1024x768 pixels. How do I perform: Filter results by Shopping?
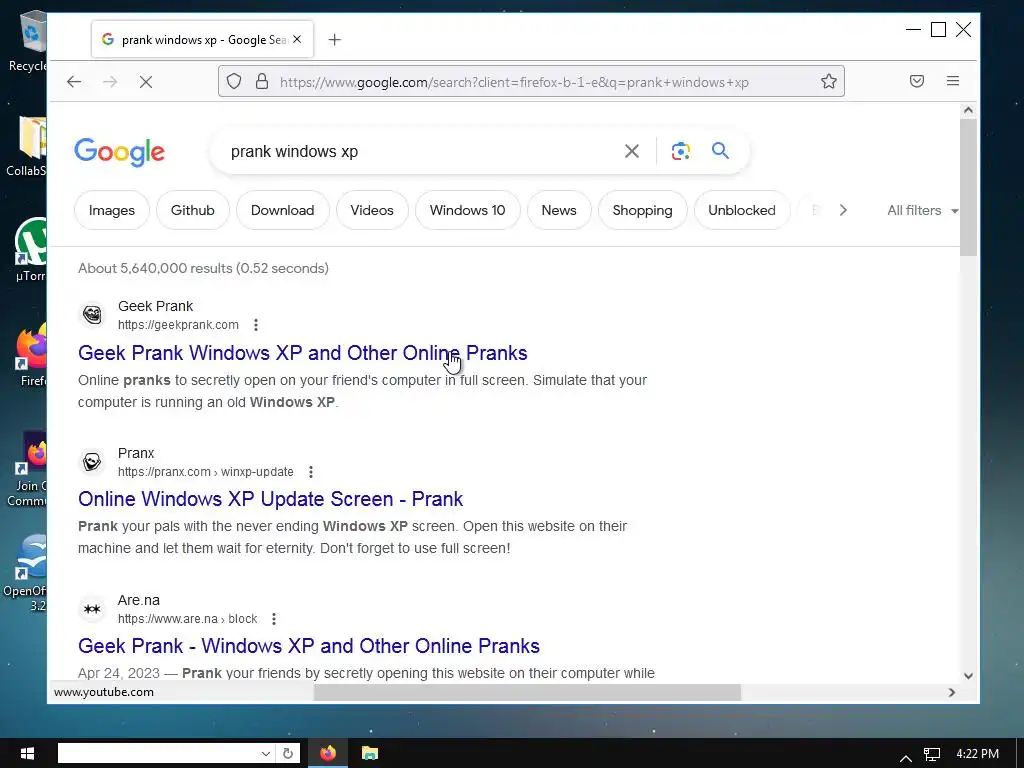click(x=643, y=210)
